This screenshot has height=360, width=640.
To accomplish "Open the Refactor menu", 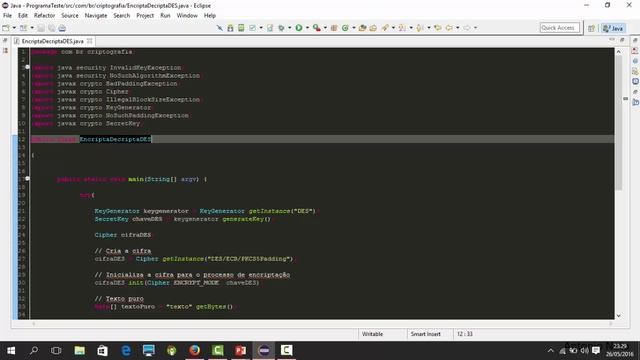I will click(x=44, y=16).
